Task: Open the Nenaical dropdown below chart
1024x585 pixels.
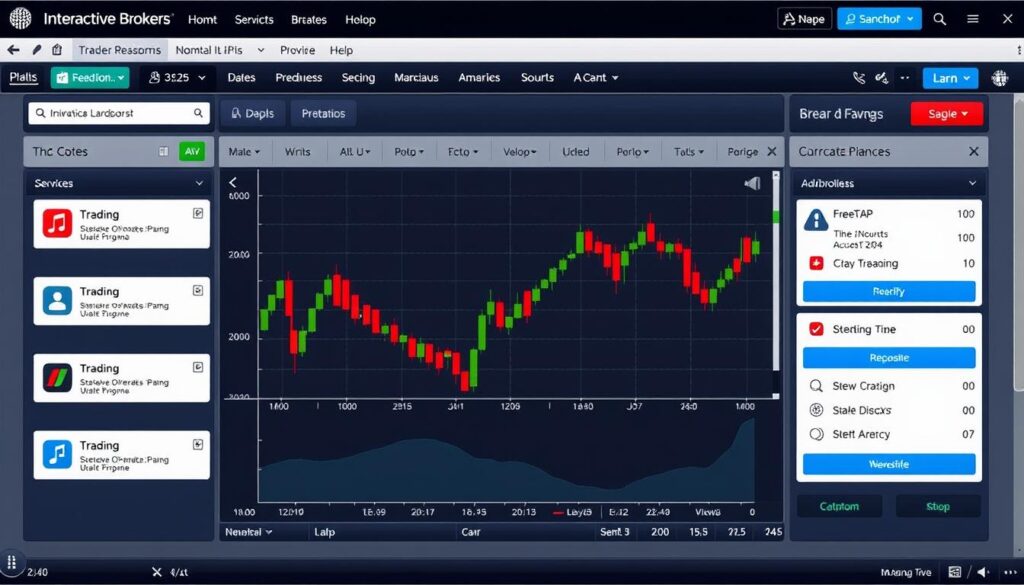Action: point(248,532)
